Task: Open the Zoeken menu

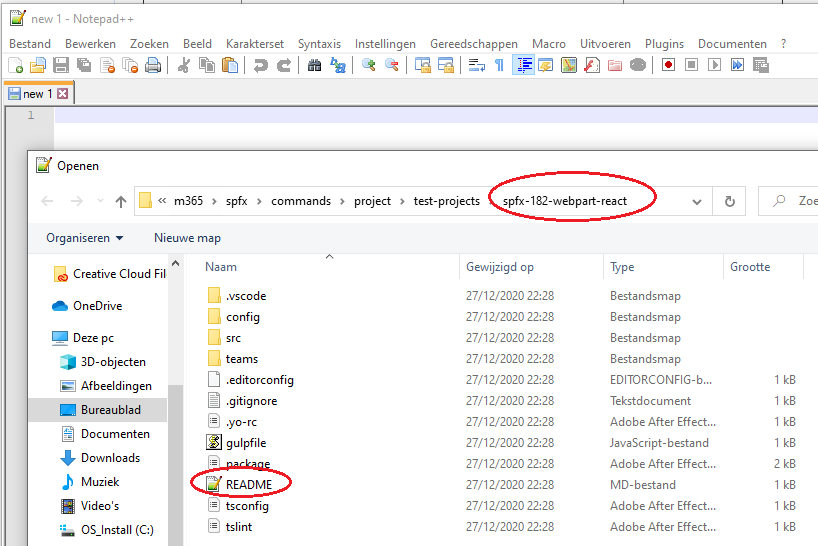Action: tap(149, 44)
